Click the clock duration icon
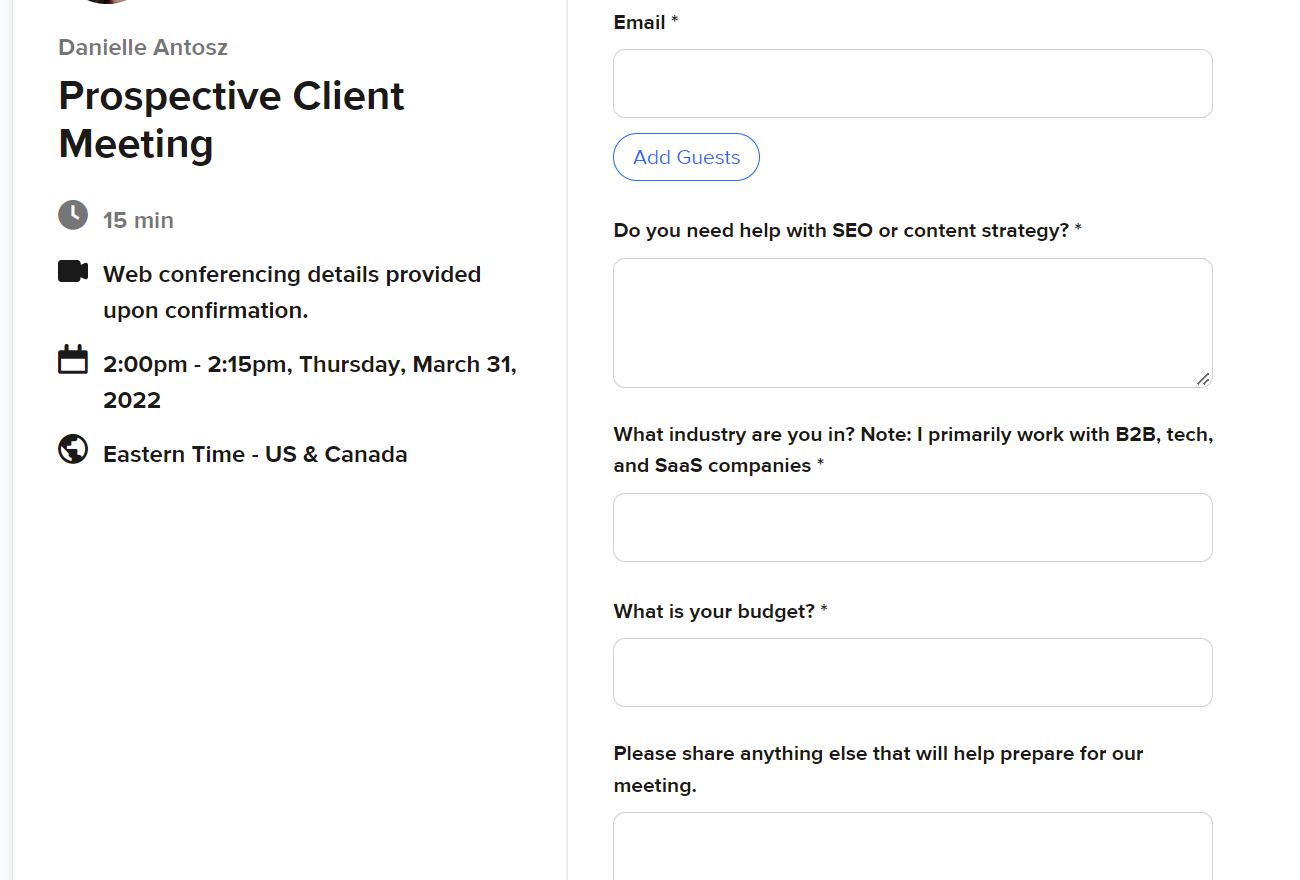1300x880 pixels. (x=73, y=215)
